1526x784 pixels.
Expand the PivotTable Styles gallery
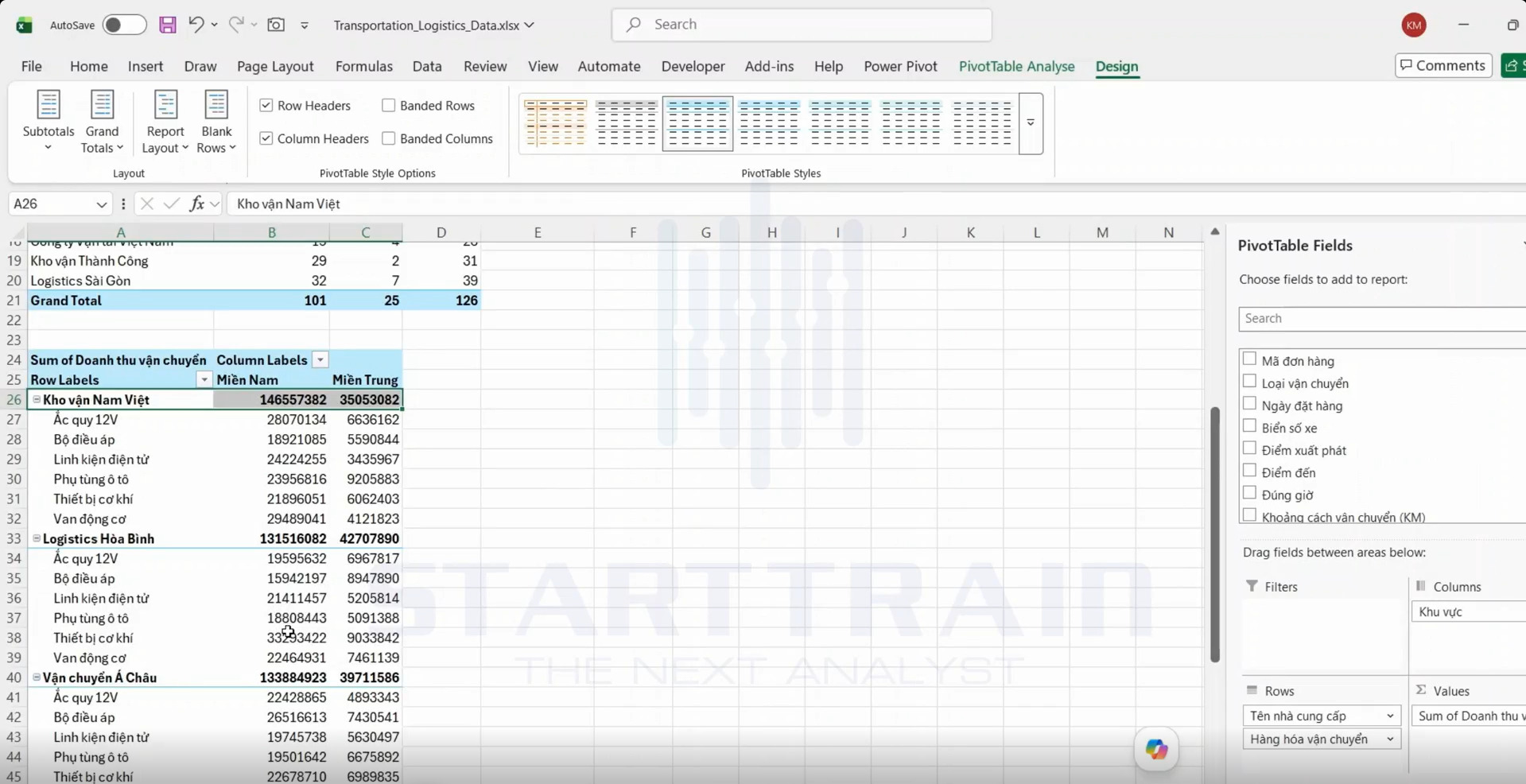point(1031,123)
